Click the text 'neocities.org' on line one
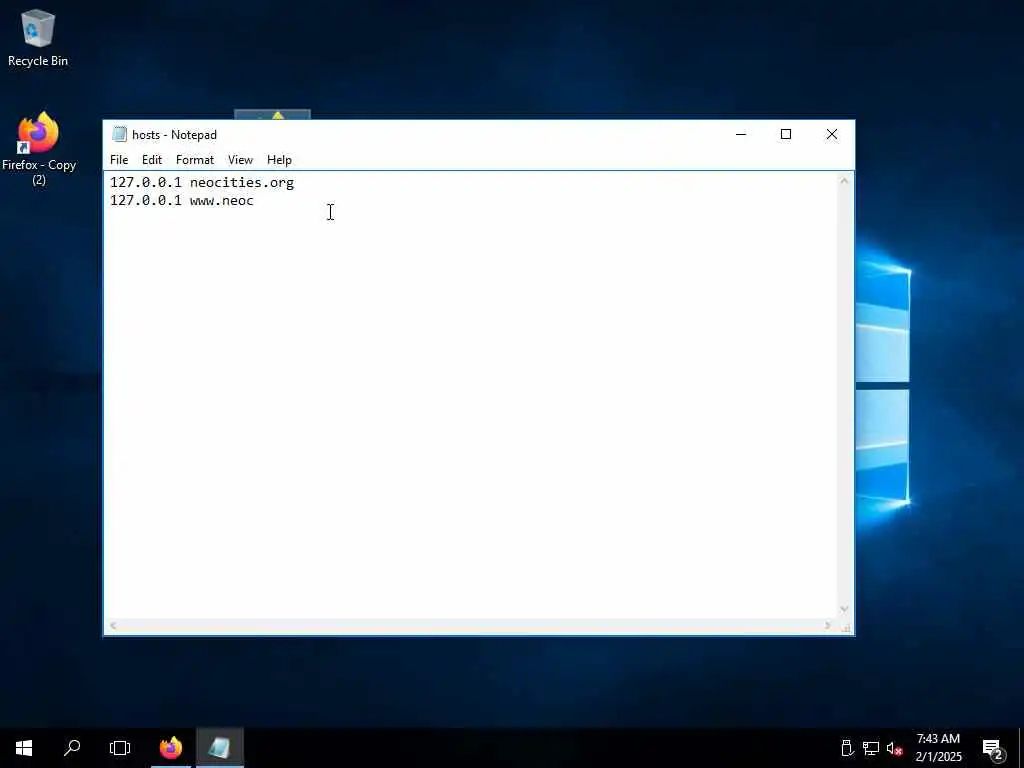 (x=242, y=183)
